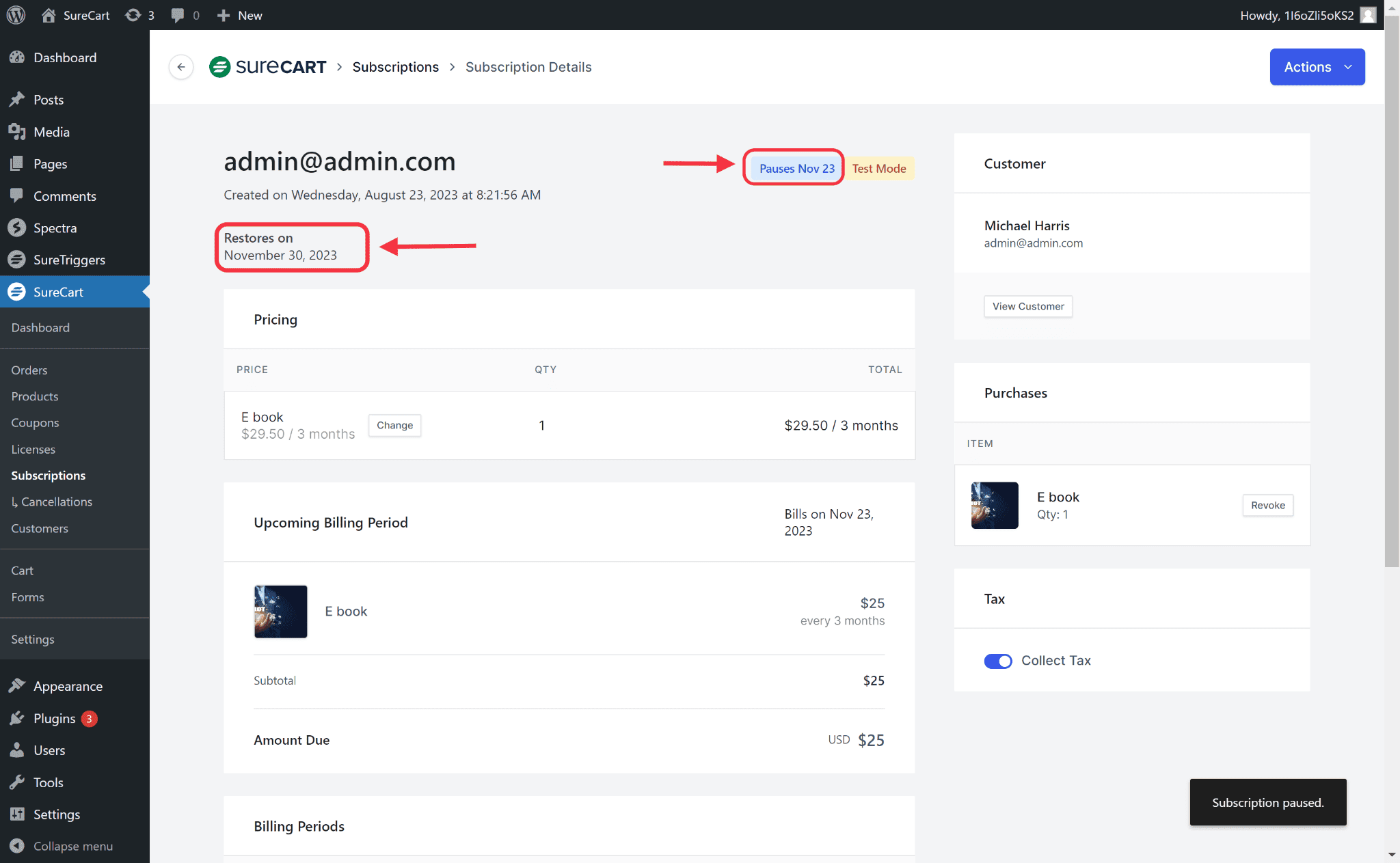Open the Actions dropdown
The width and height of the screenshot is (1400, 863).
click(x=1317, y=67)
